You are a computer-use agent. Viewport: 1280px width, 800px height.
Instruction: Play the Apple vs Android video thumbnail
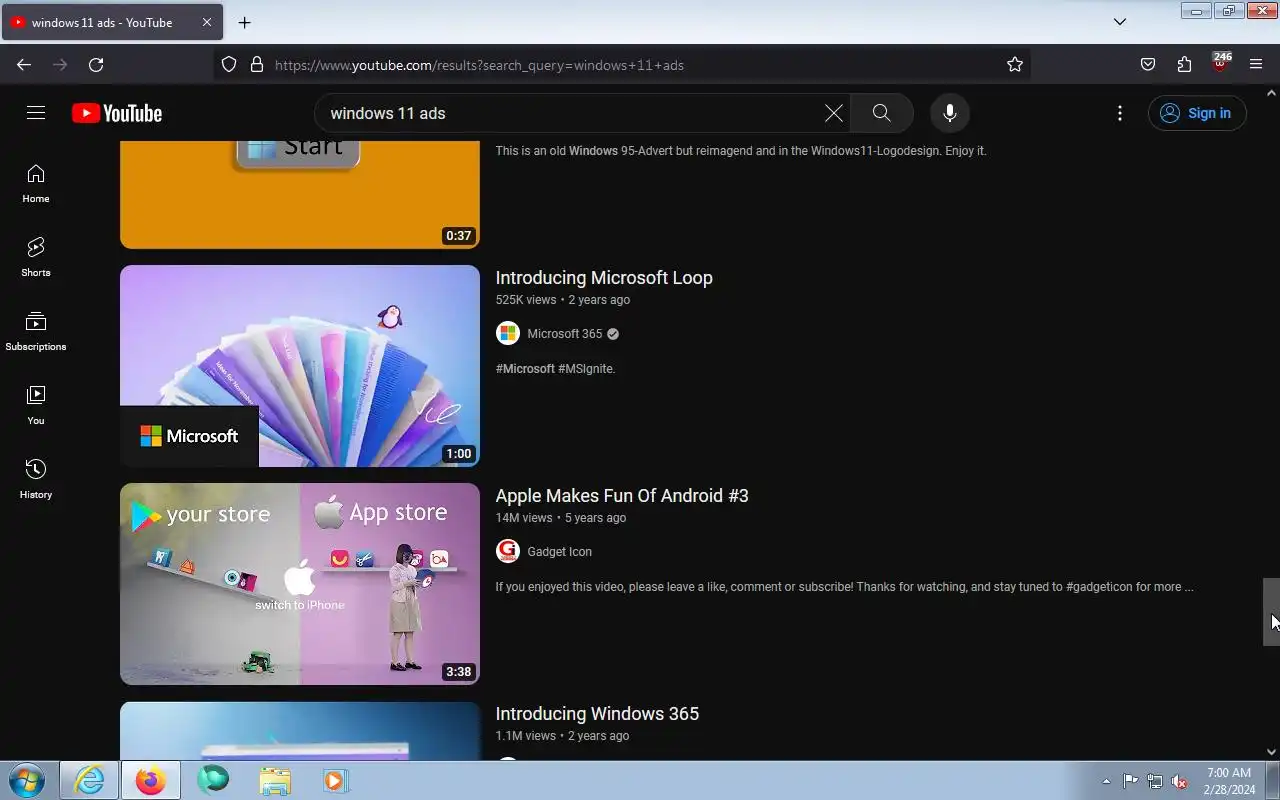point(300,584)
